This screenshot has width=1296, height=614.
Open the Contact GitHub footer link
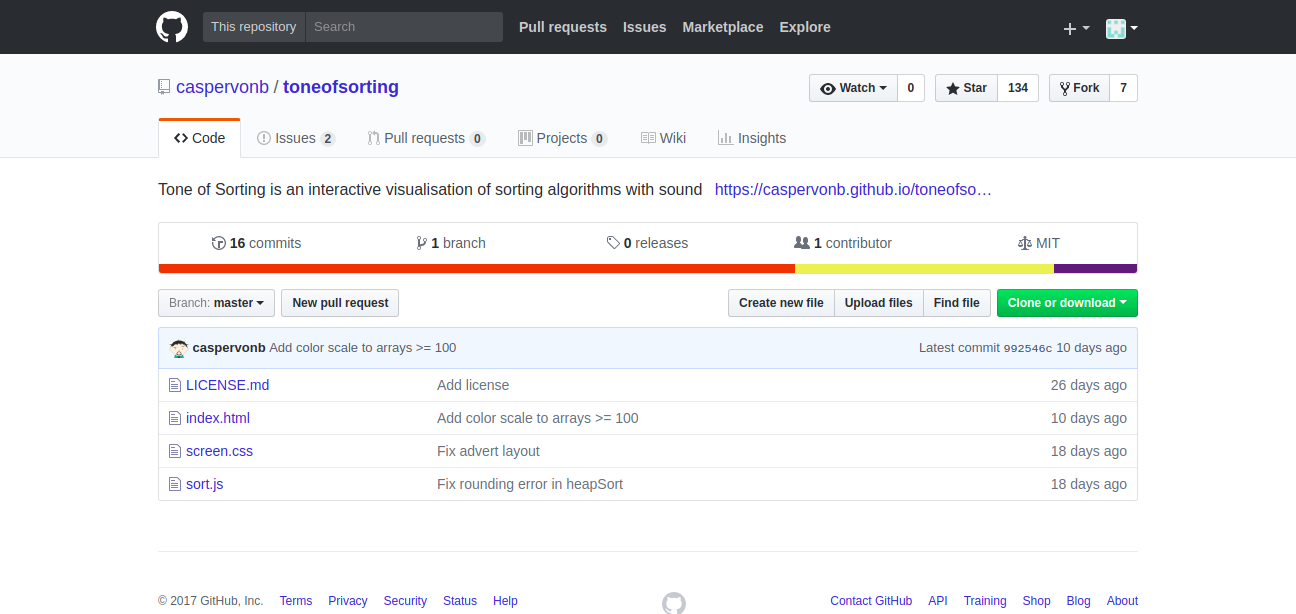pos(871,601)
